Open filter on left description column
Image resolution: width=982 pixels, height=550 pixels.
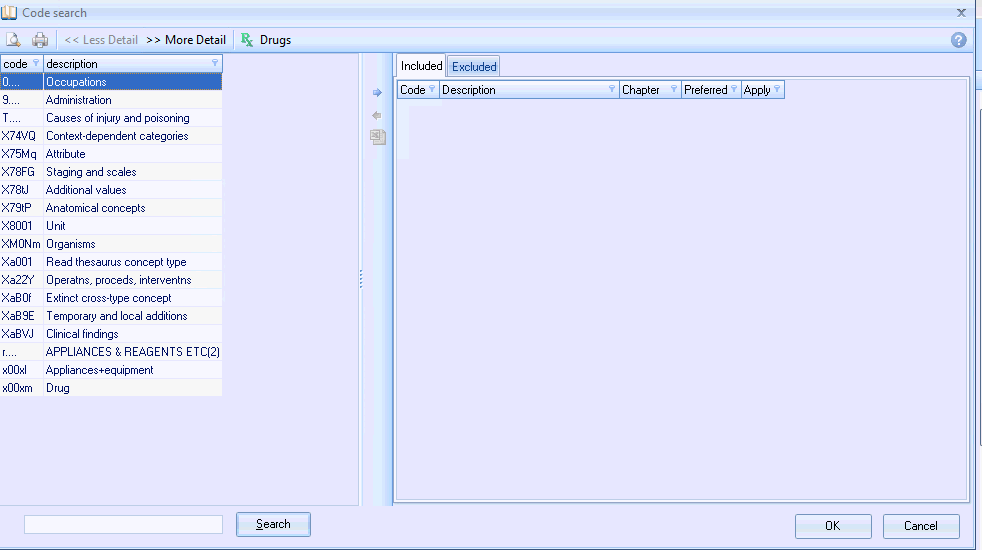coord(215,64)
